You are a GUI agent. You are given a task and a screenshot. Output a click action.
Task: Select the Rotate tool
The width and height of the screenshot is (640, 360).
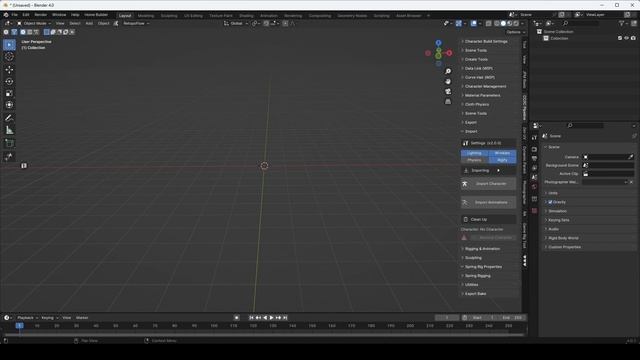(x=9, y=82)
